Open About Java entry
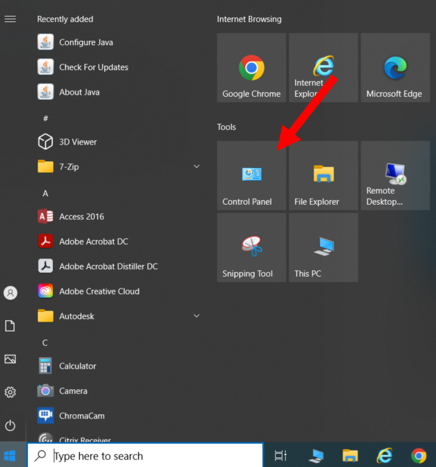 pos(118,92)
